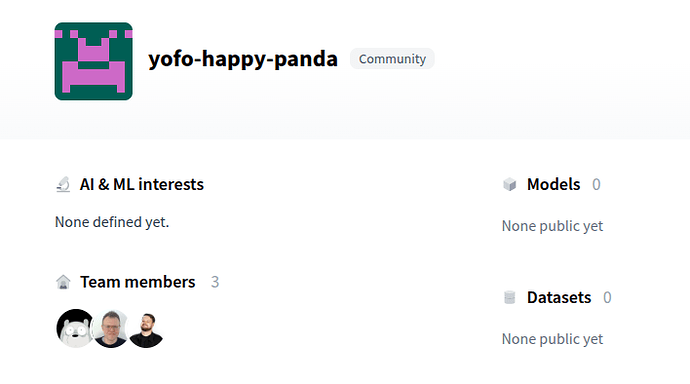Click the Team members heading
This screenshot has width=690, height=384.
click(x=138, y=282)
